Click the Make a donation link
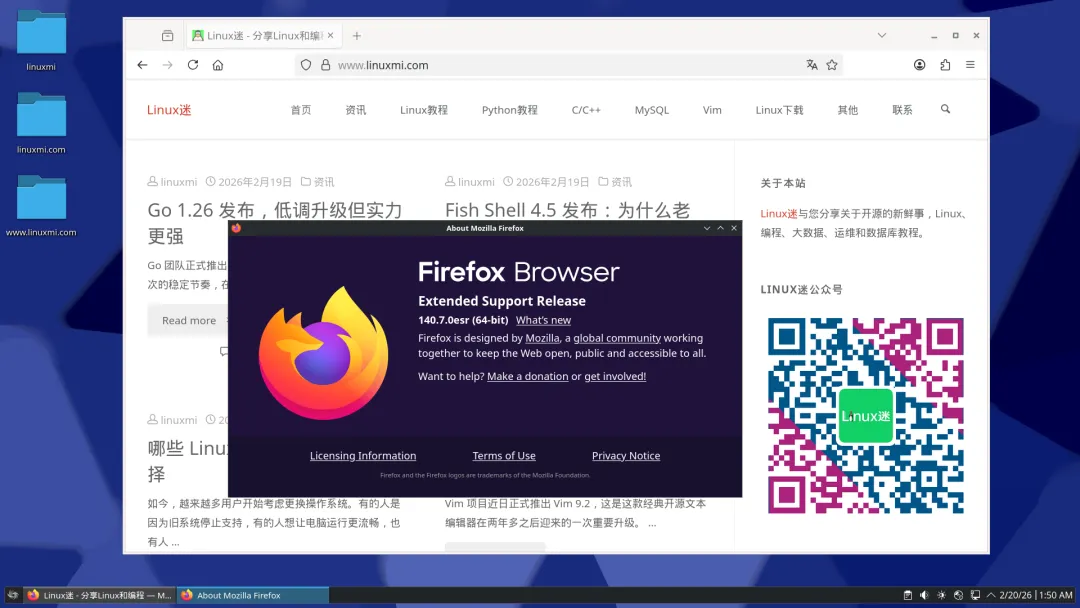 coord(528,376)
